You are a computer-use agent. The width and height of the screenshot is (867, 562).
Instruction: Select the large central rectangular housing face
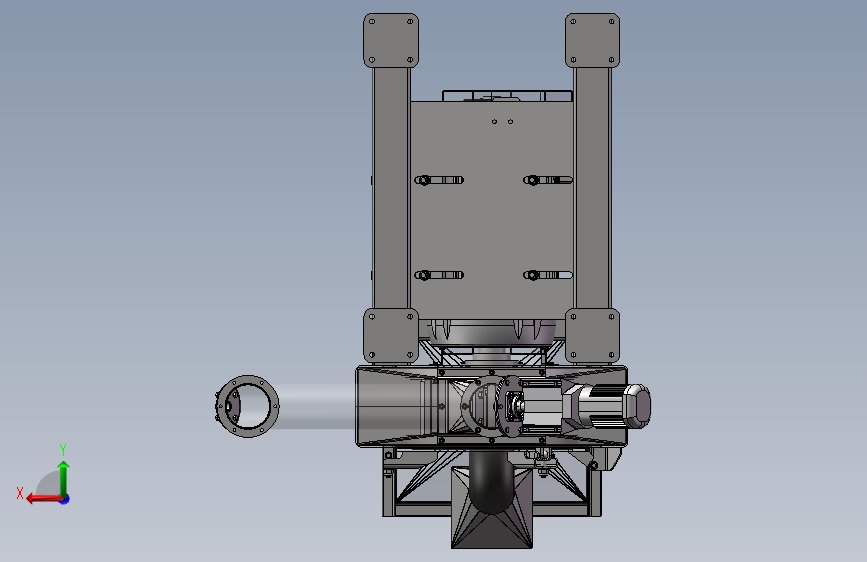tap(492, 210)
